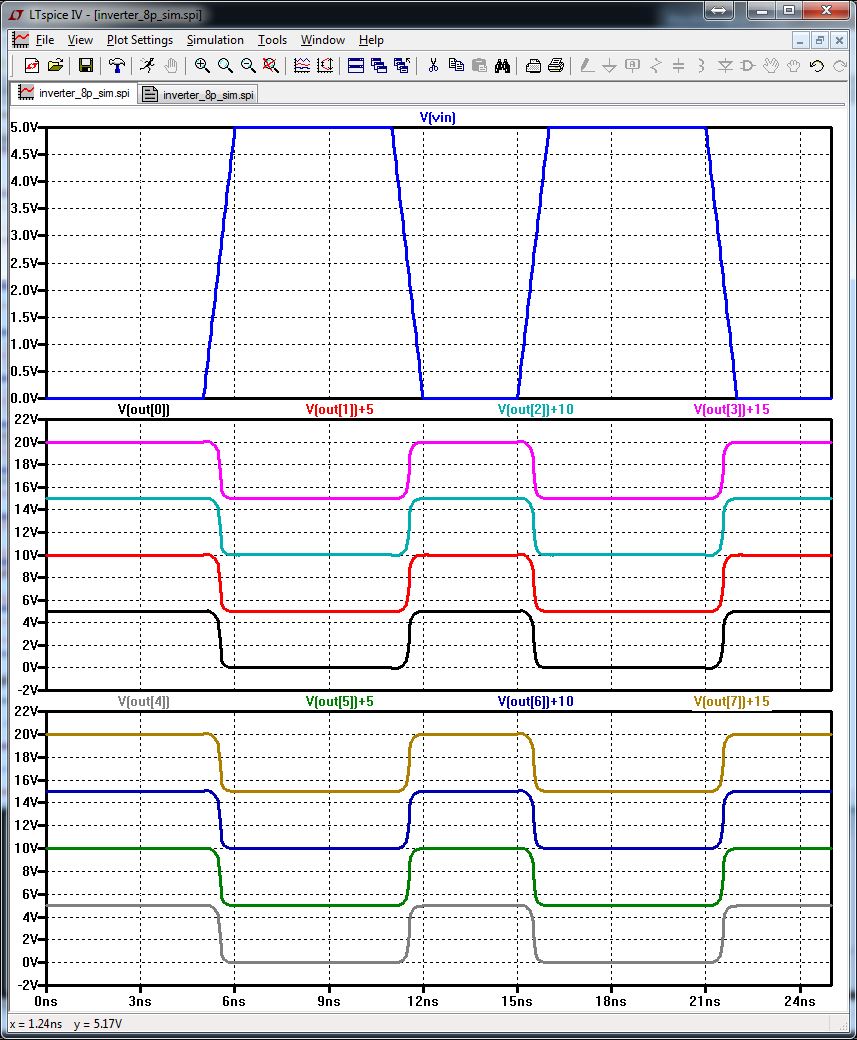Open the control panel hammer icon
Image resolution: width=857 pixels, height=1040 pixels.
click(x=116, y=66)
